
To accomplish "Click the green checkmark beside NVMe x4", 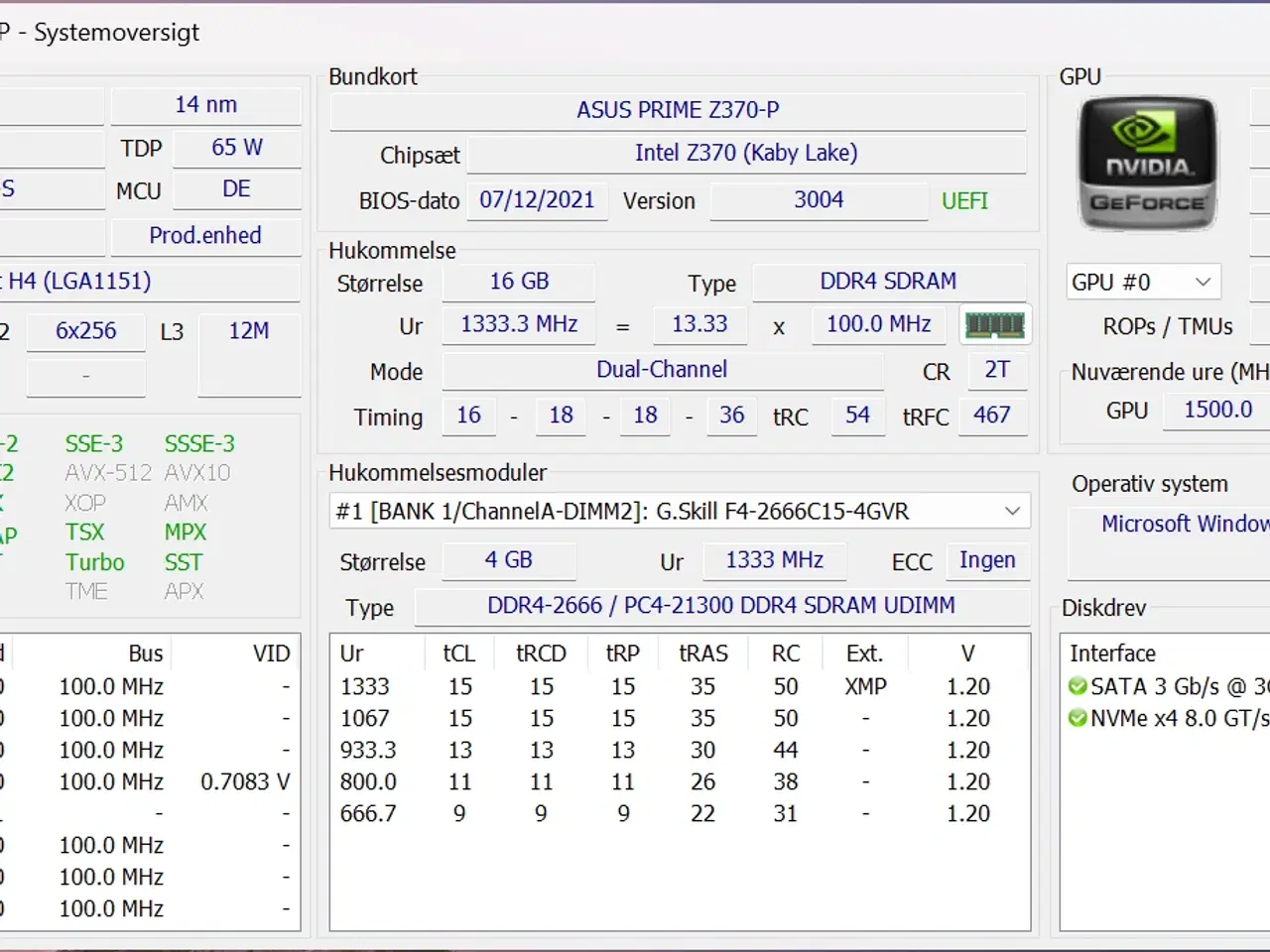I will tap(1079, 718).
